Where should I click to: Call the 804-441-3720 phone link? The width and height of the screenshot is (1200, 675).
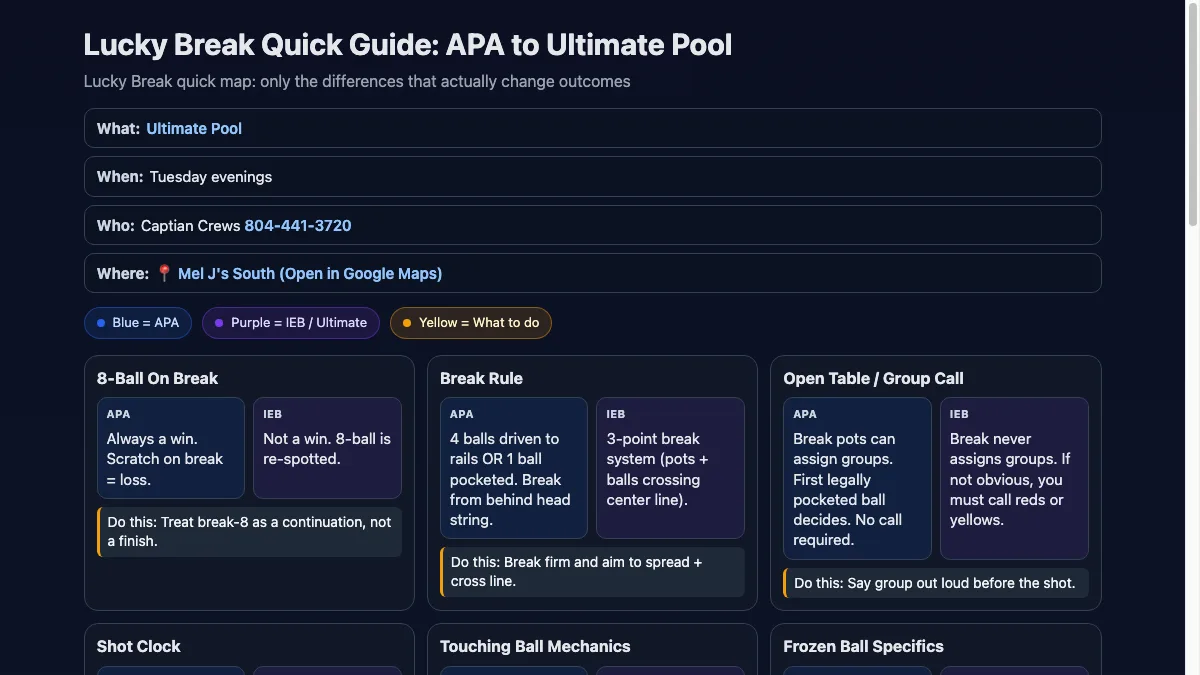pyautogui.click(x=298, y=226)
